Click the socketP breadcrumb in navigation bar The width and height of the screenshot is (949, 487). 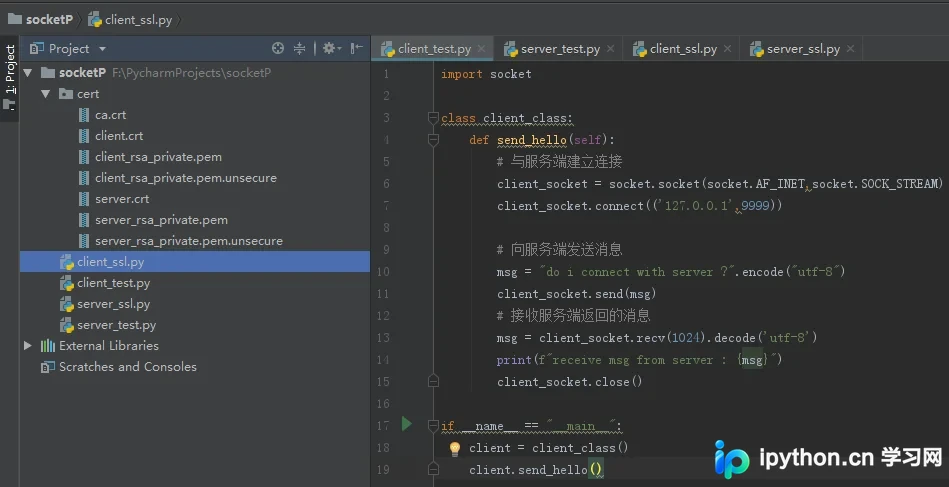click(x=40, y=19)
